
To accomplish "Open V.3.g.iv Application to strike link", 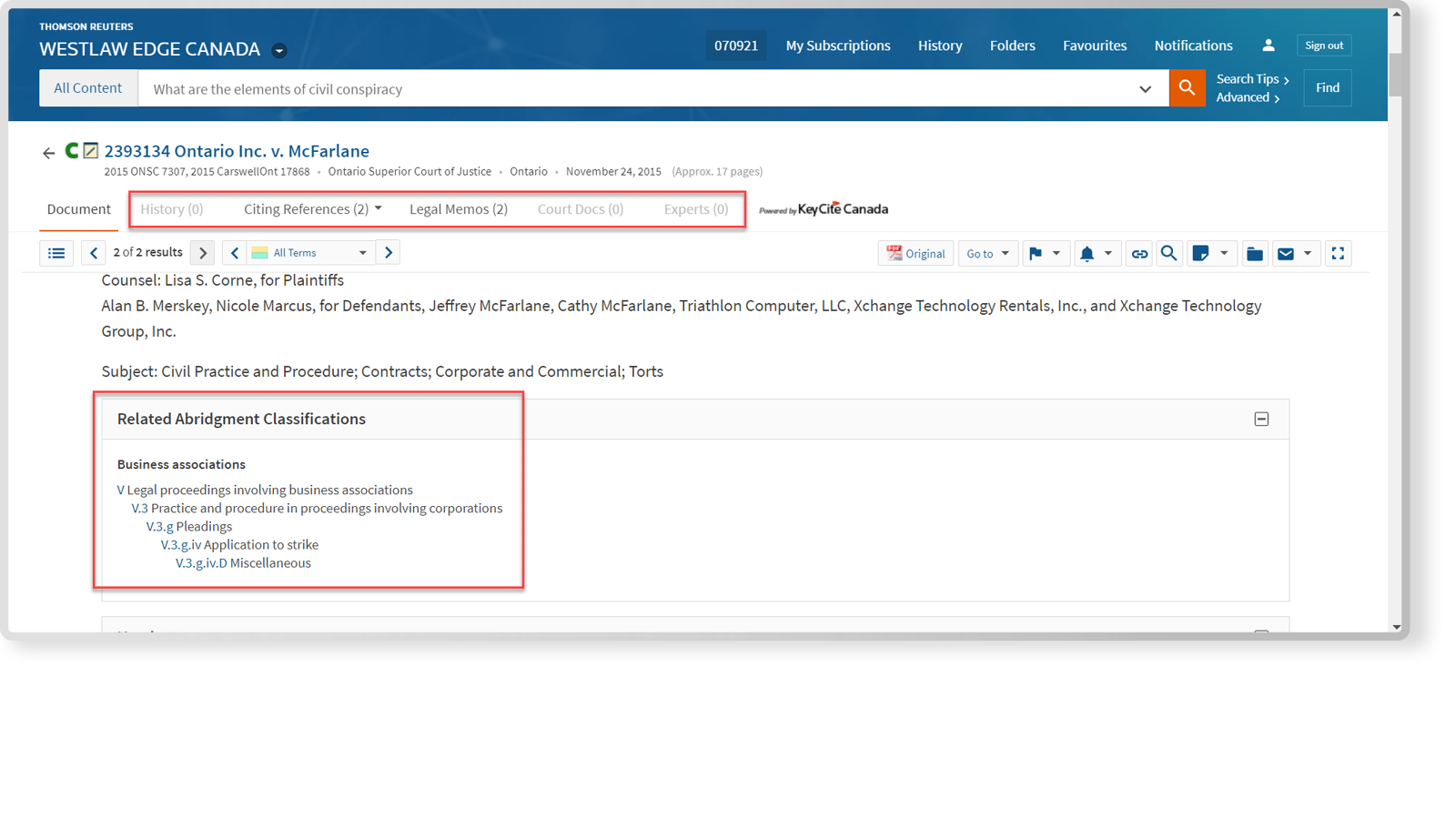I will [239, 544].
